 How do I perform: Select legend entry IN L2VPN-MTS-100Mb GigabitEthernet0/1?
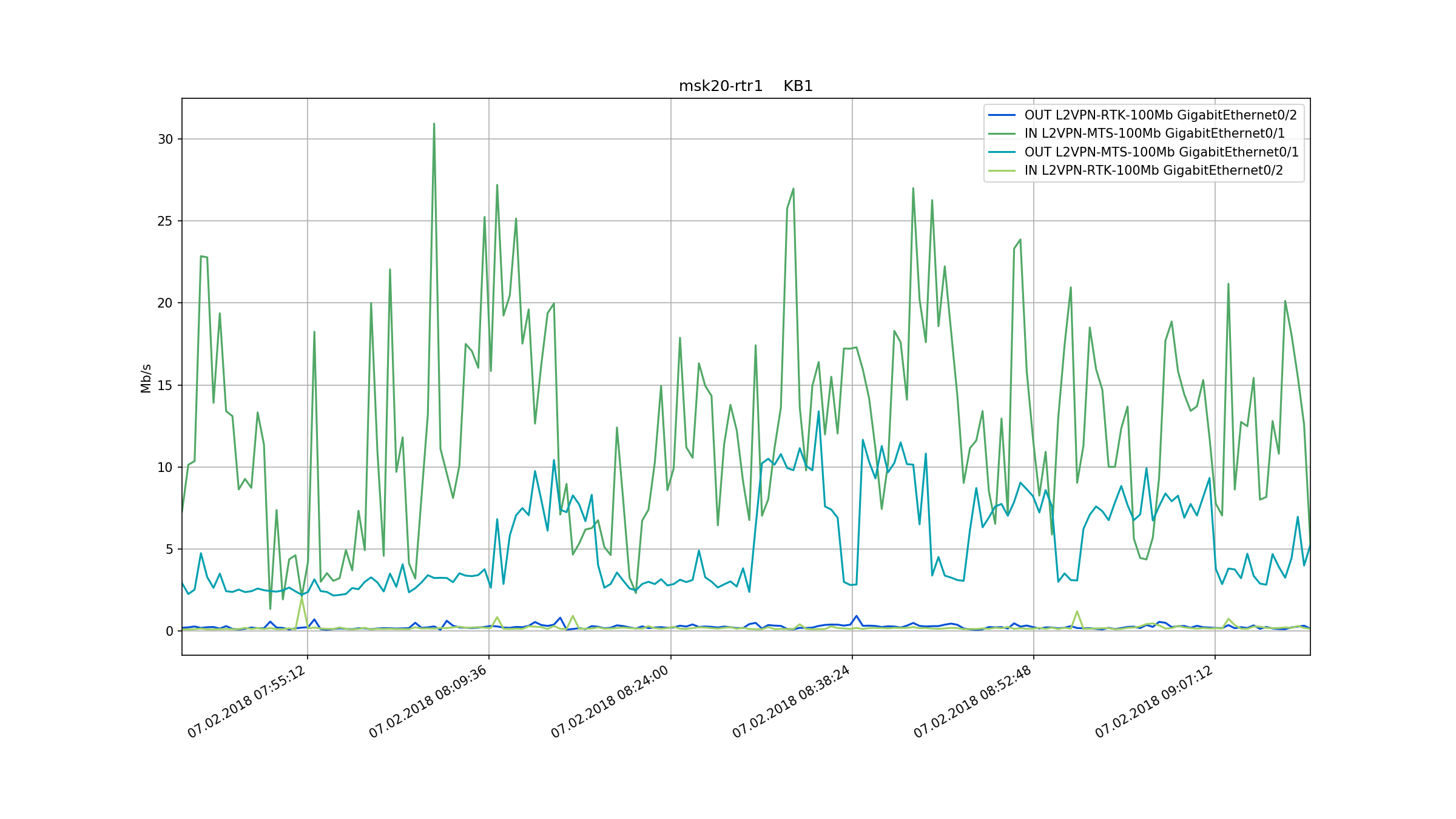pos(1154,133)
